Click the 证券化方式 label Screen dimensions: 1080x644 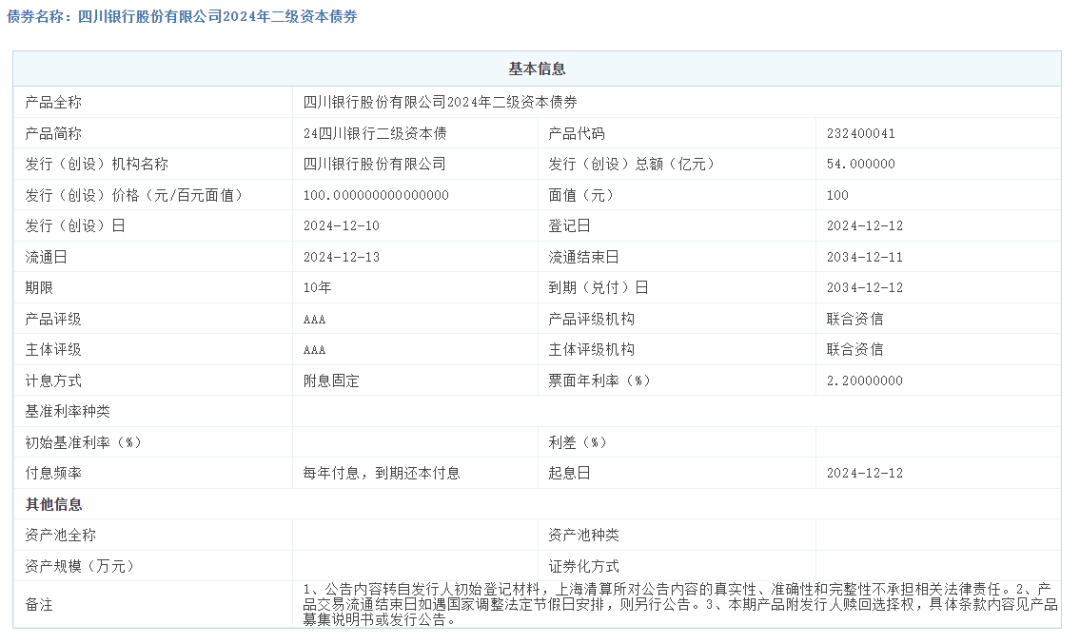(583, 566)
